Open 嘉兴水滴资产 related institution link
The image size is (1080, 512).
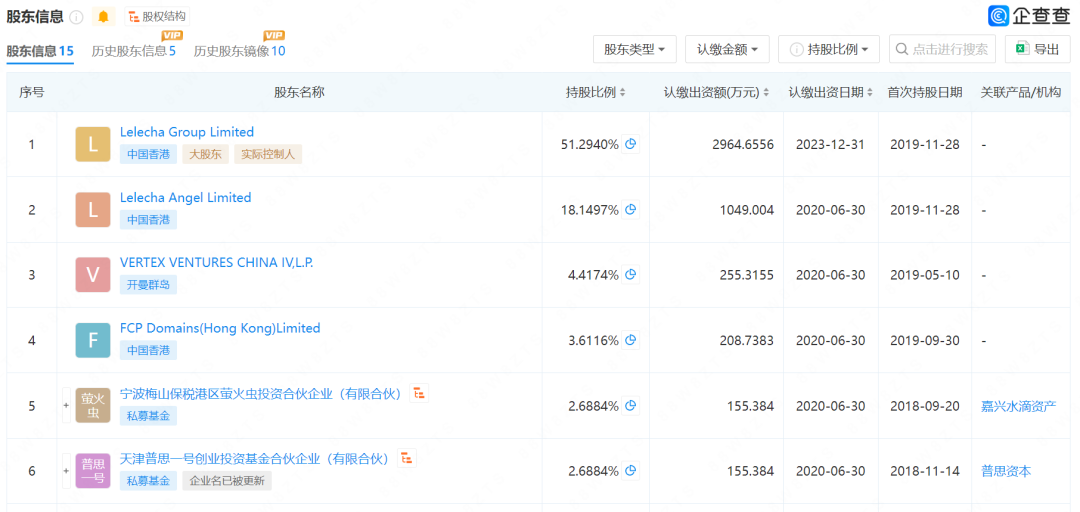click(1019, 406)
